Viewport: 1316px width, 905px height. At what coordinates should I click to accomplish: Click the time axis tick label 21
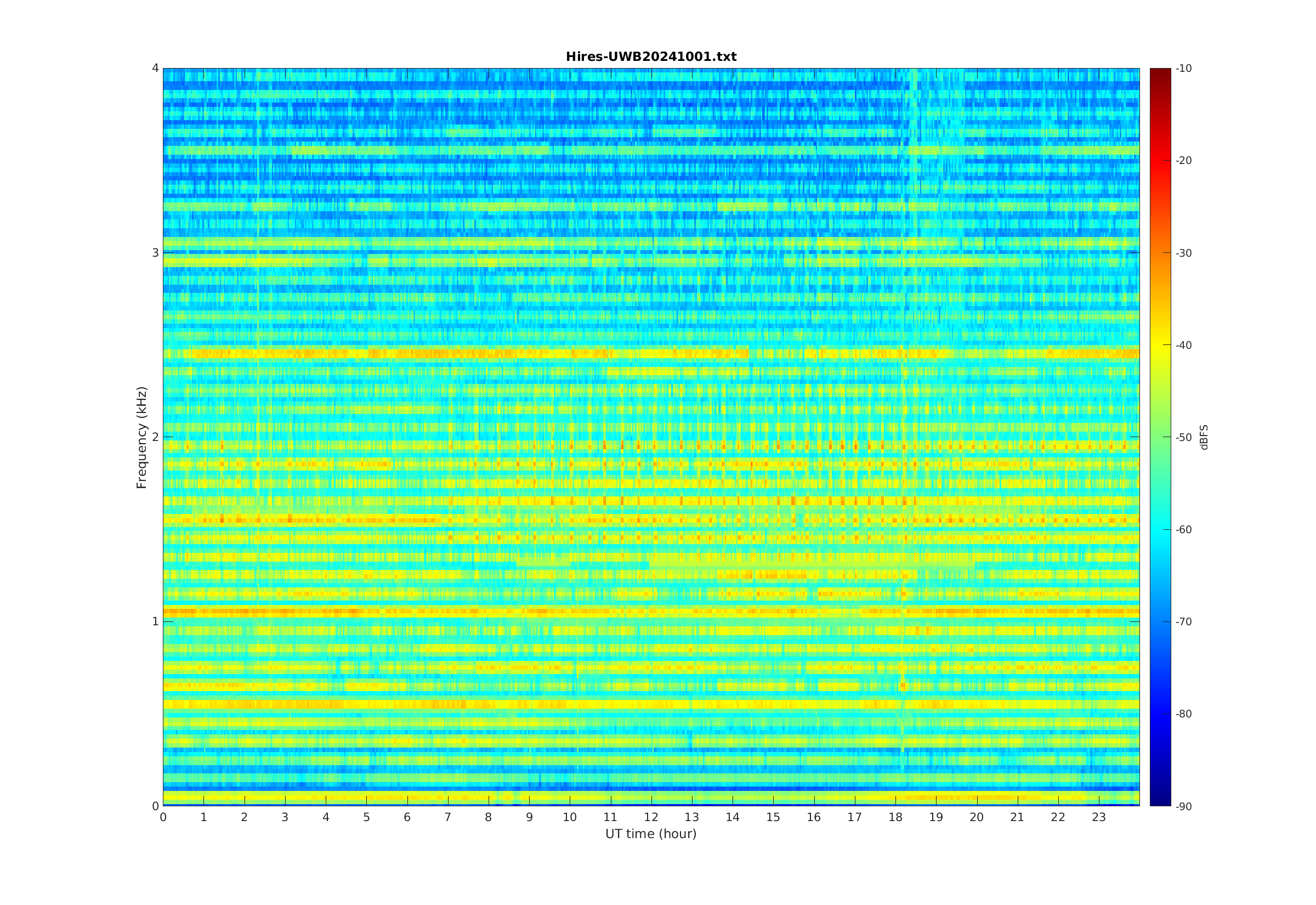pyautogui.click(x=1017, y=817)
